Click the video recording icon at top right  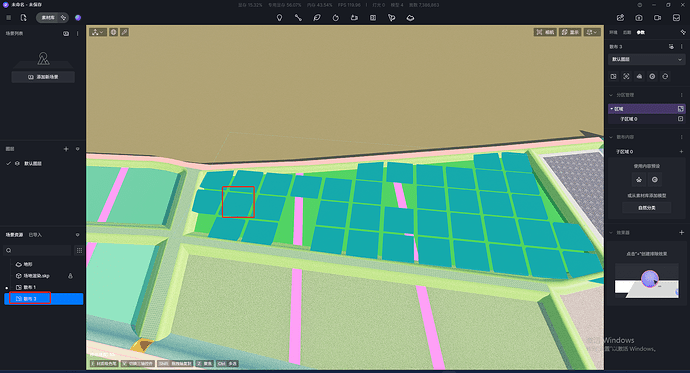[657, 18]
